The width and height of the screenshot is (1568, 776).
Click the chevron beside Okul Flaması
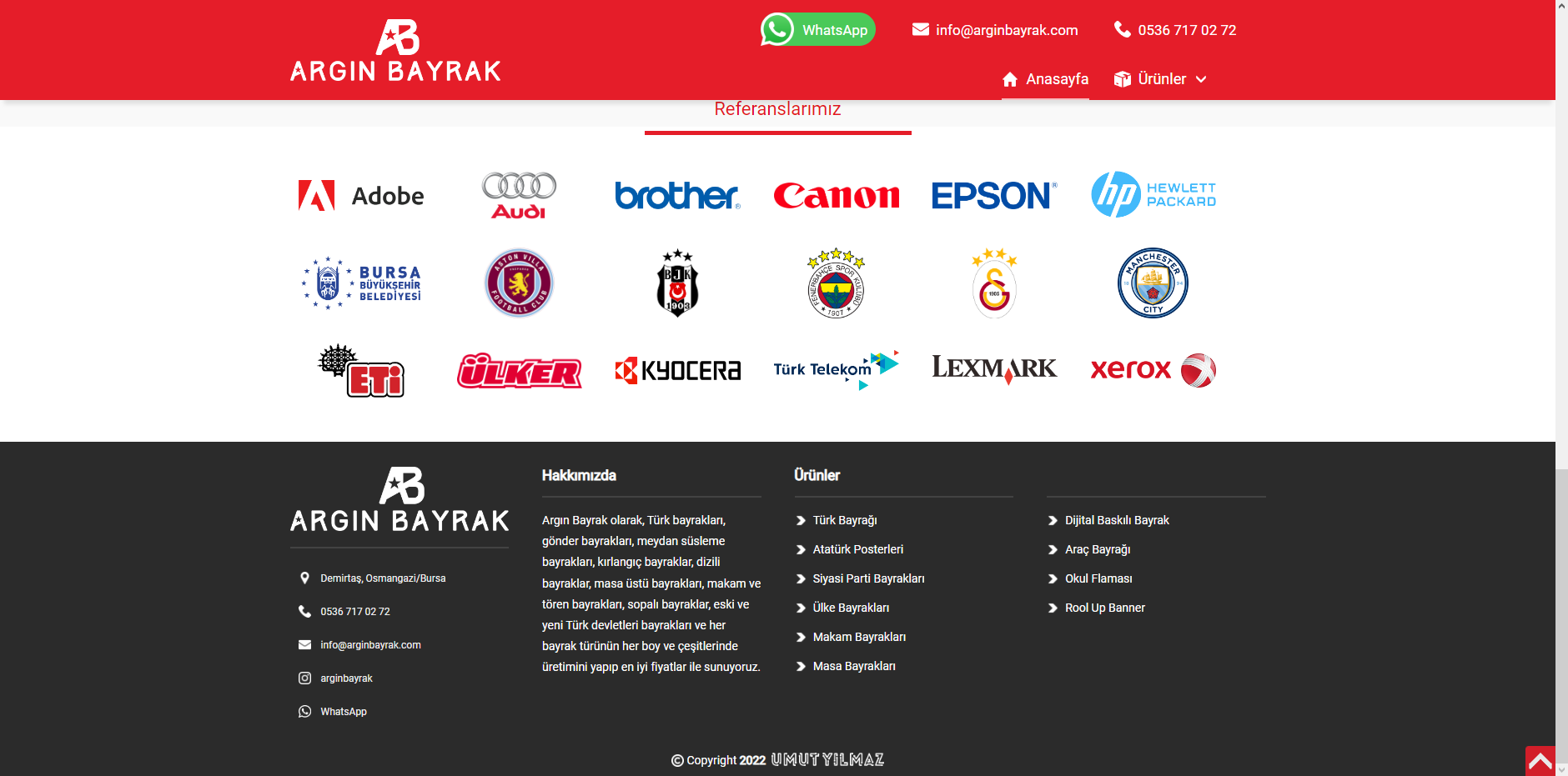(x=1053, y=579)
